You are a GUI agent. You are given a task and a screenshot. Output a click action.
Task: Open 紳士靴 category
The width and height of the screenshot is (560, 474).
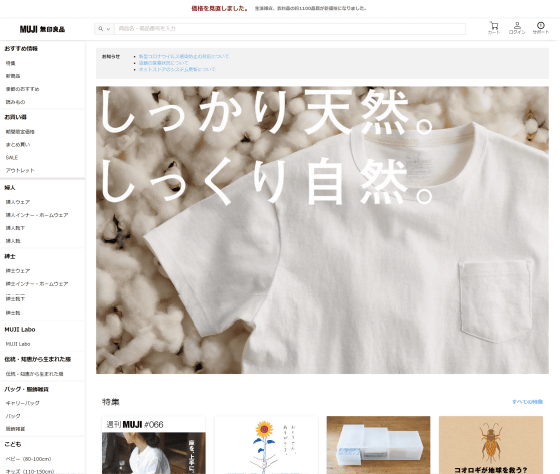13,313
